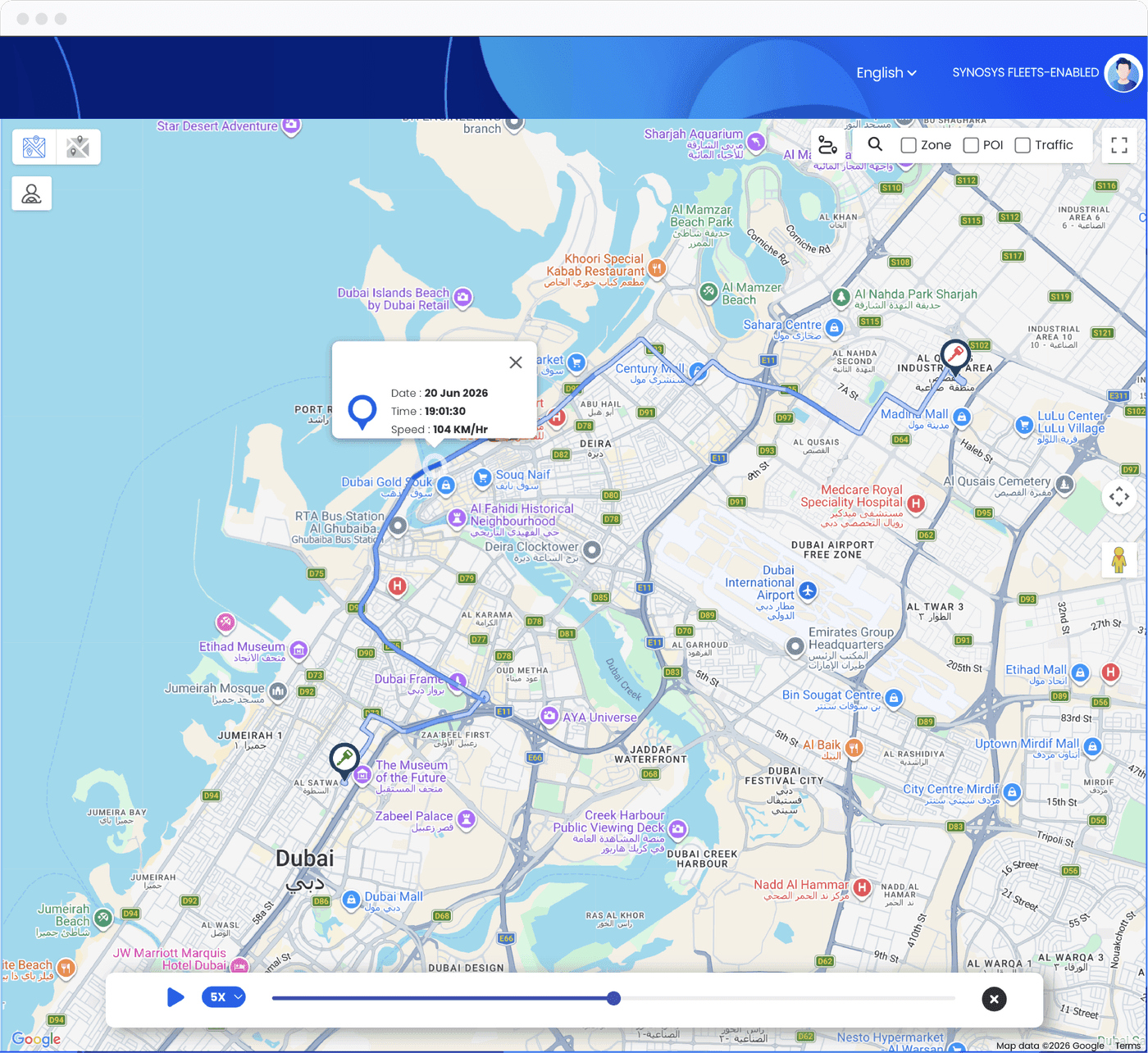
Task: Click the Emirates Group Headquarters marker
Action: [x=795, y=647]
